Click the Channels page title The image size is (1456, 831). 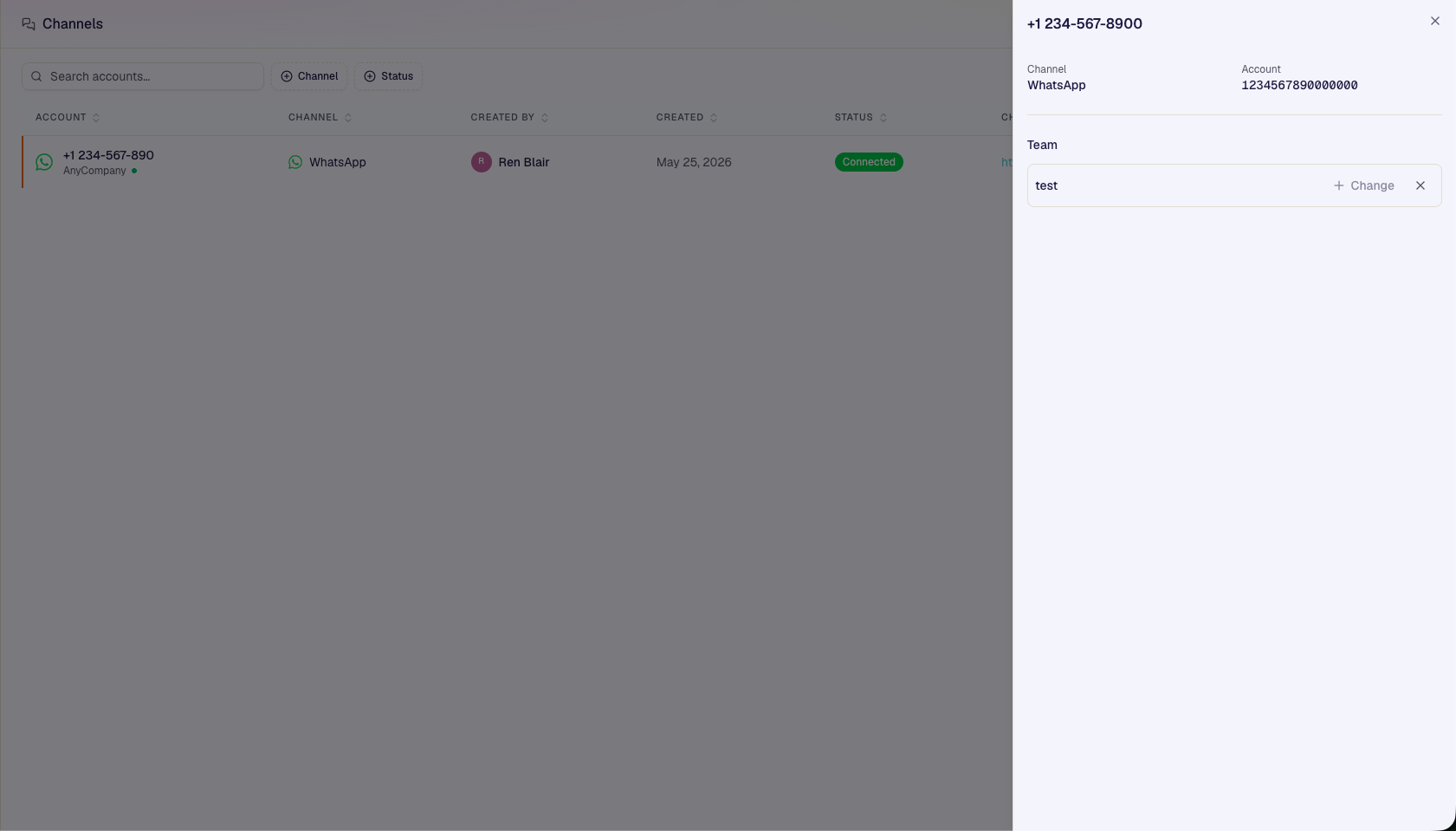(73, 23)
